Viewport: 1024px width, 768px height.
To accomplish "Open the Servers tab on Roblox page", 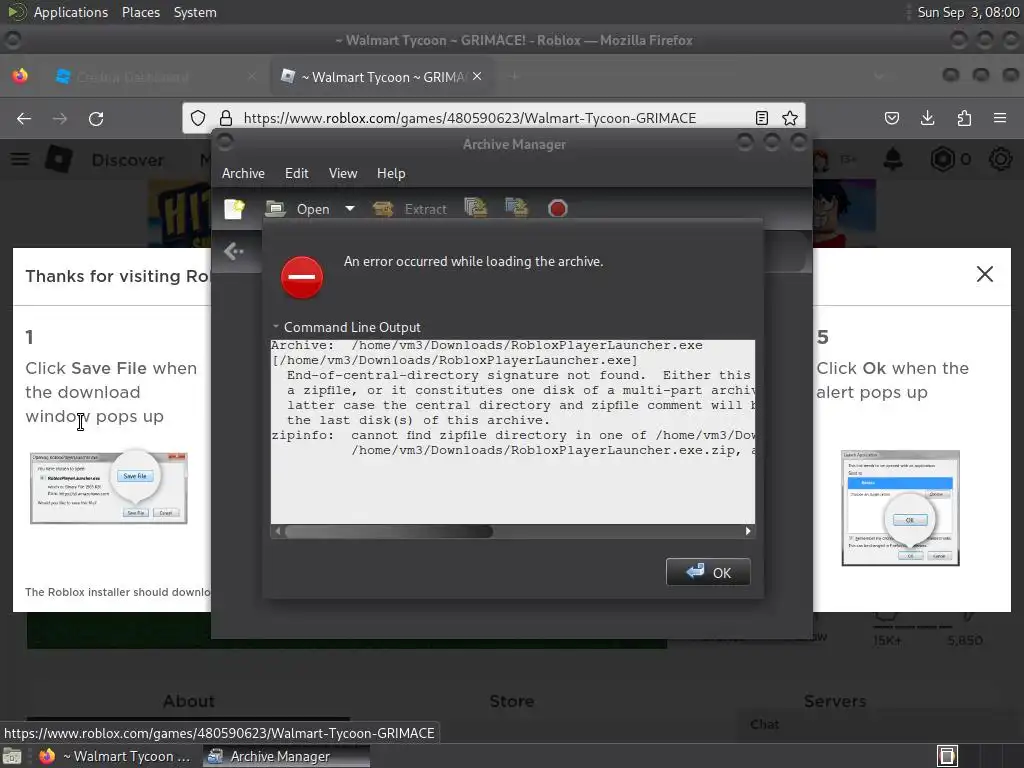I will [835, 701].
